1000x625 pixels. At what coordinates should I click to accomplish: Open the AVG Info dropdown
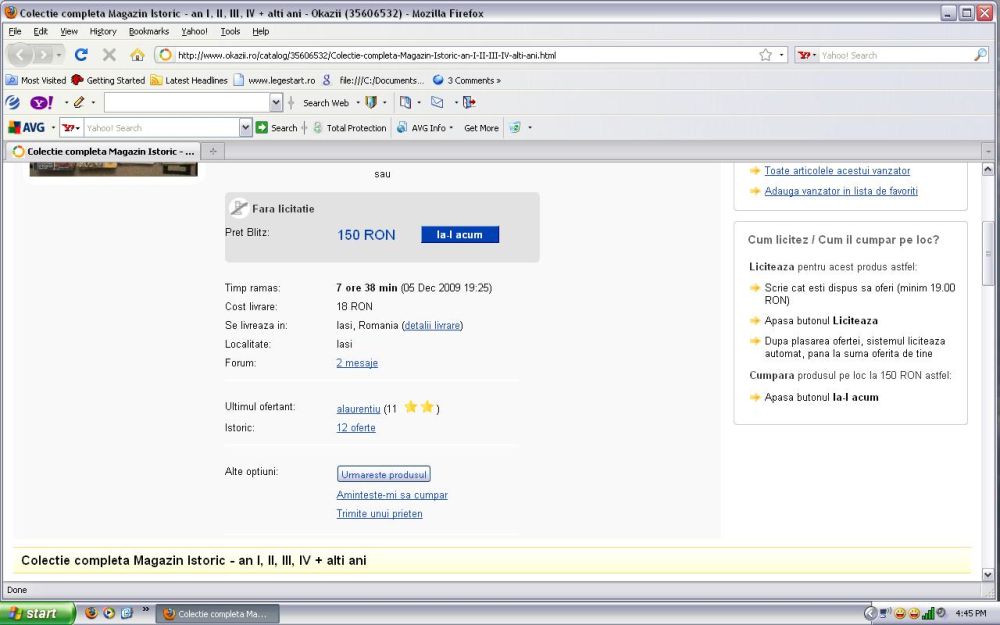pos(426,128)
